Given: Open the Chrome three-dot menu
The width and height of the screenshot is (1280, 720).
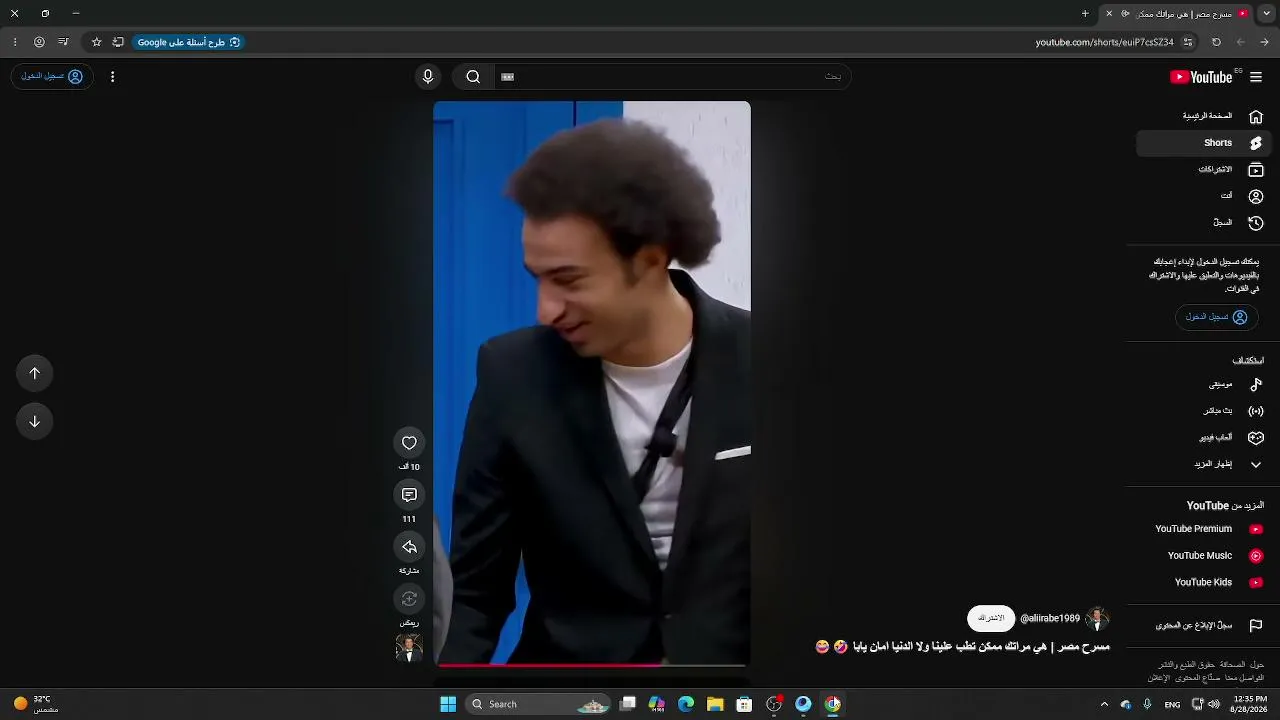Looking at the screenshot, I should click(15, 42).
